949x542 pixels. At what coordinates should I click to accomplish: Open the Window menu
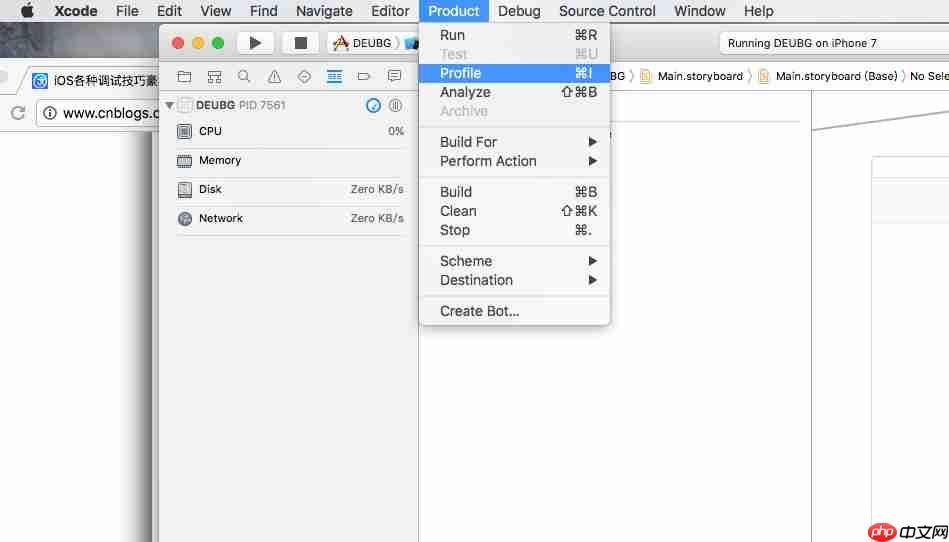pyautogui.click(x=700, y=11)
